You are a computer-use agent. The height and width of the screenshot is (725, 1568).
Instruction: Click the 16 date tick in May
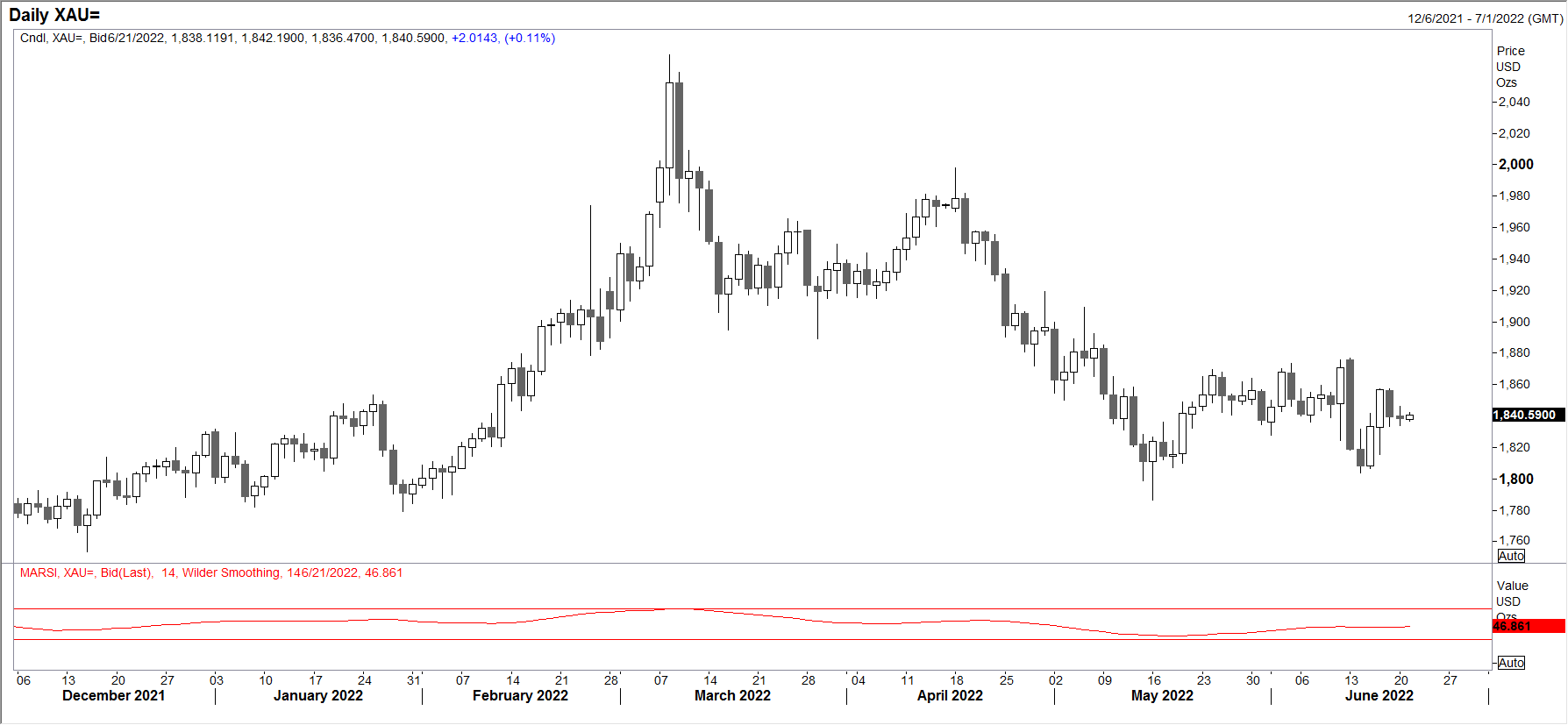(1154, 680)
